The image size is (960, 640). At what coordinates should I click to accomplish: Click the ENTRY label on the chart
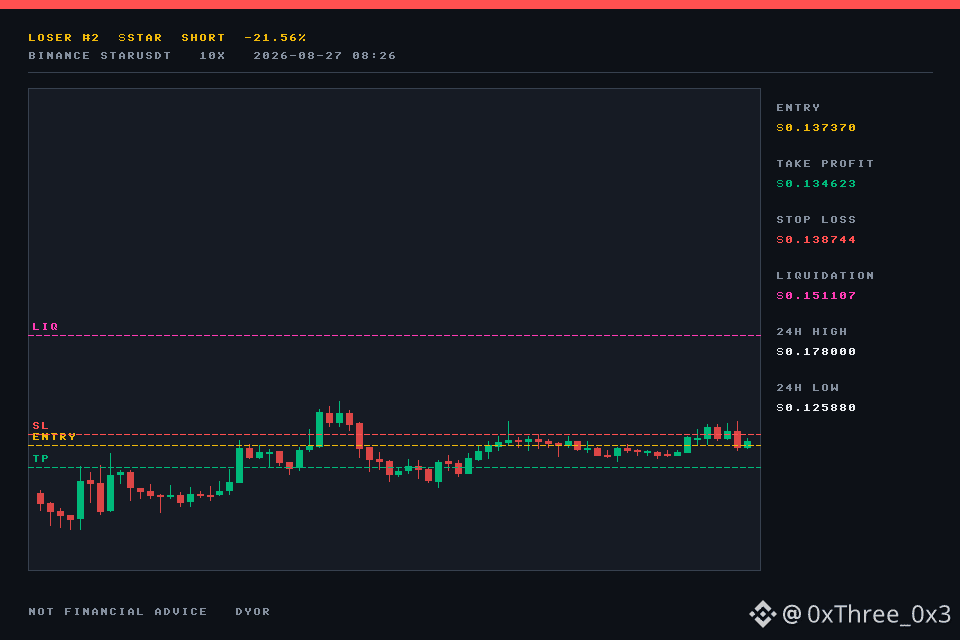(x=54, y=437)
